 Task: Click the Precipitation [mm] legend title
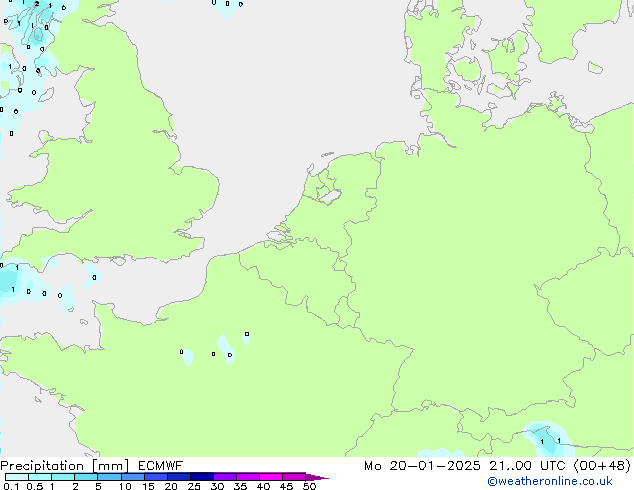(64, 465)
